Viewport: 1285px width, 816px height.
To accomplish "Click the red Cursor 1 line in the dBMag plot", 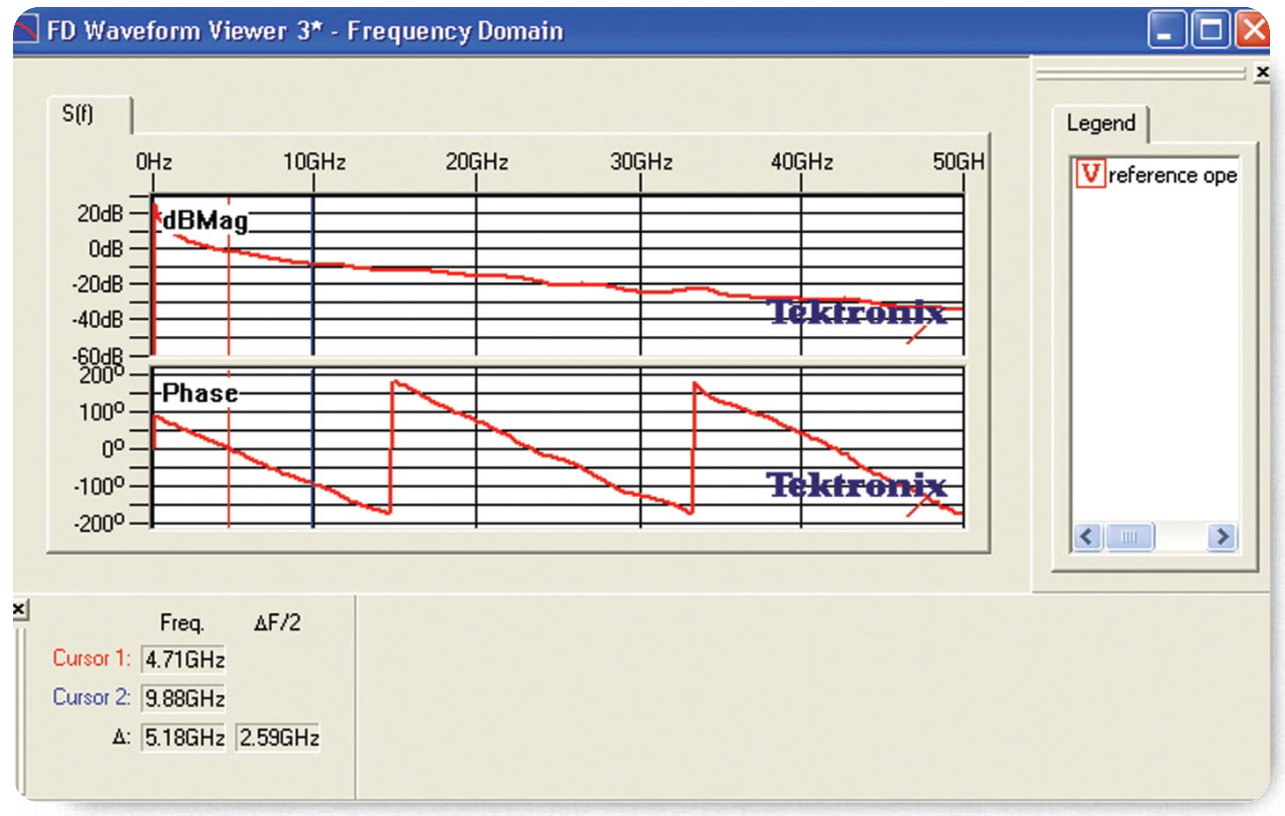I will (x=229, y=300).
